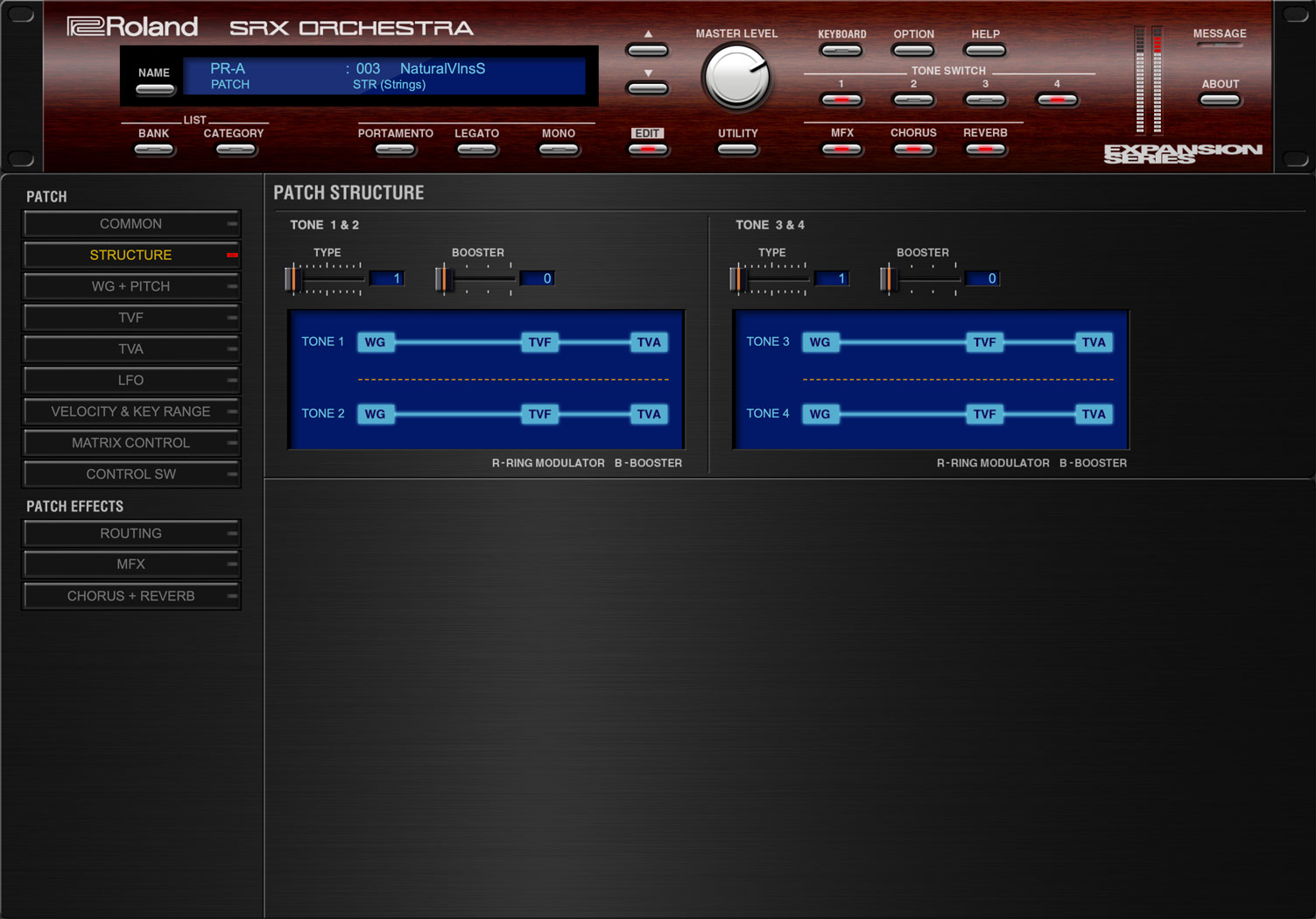Toggle LEGATO mode

pos(477,150)
